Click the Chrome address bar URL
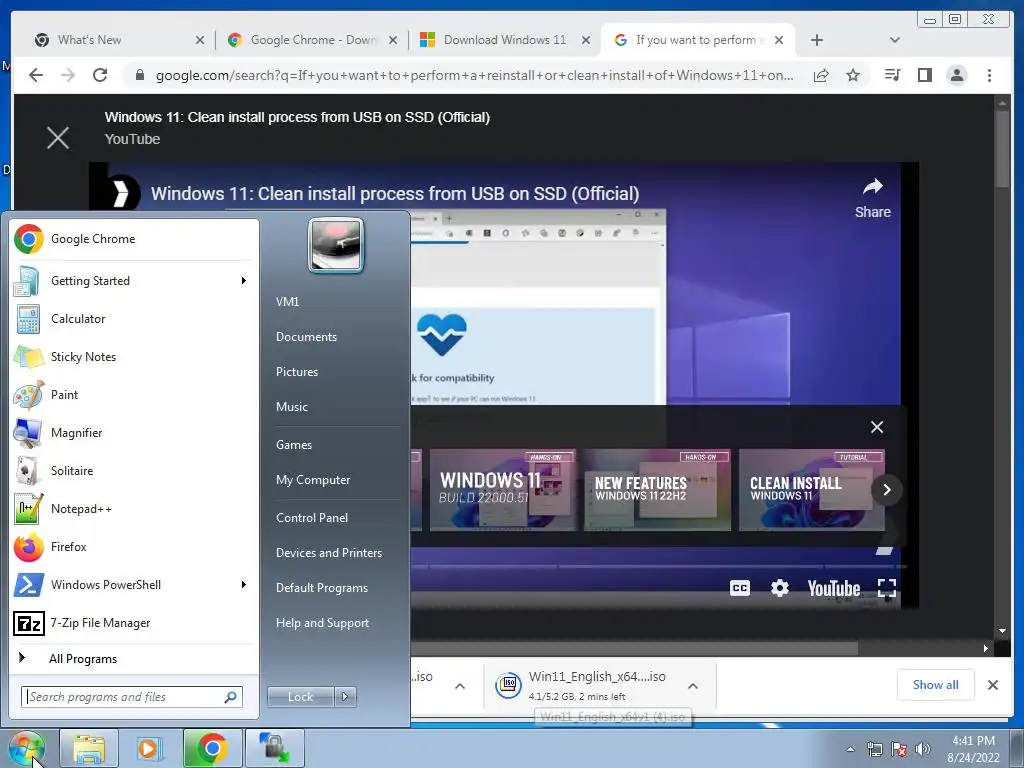1024x768 pixels. pyautogui.click(x=474, y=75)
